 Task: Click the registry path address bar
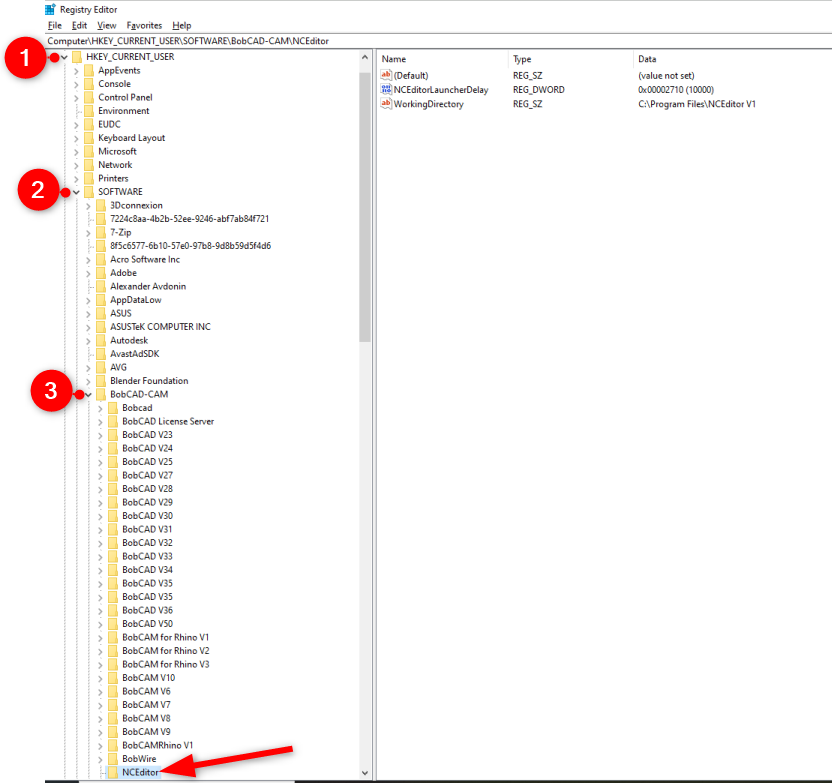click(x=438, y=41)
